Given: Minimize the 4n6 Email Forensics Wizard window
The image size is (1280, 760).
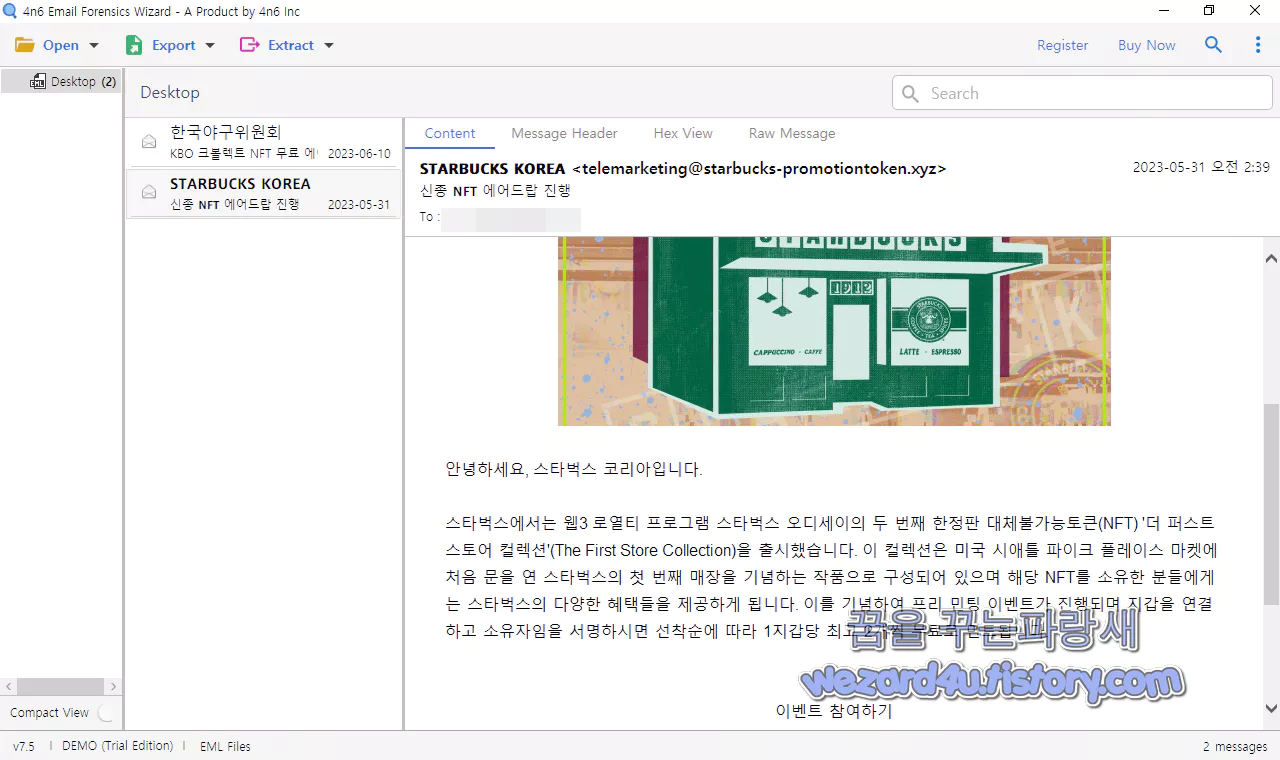Looking at the screenshot, I should point(1163,11).
